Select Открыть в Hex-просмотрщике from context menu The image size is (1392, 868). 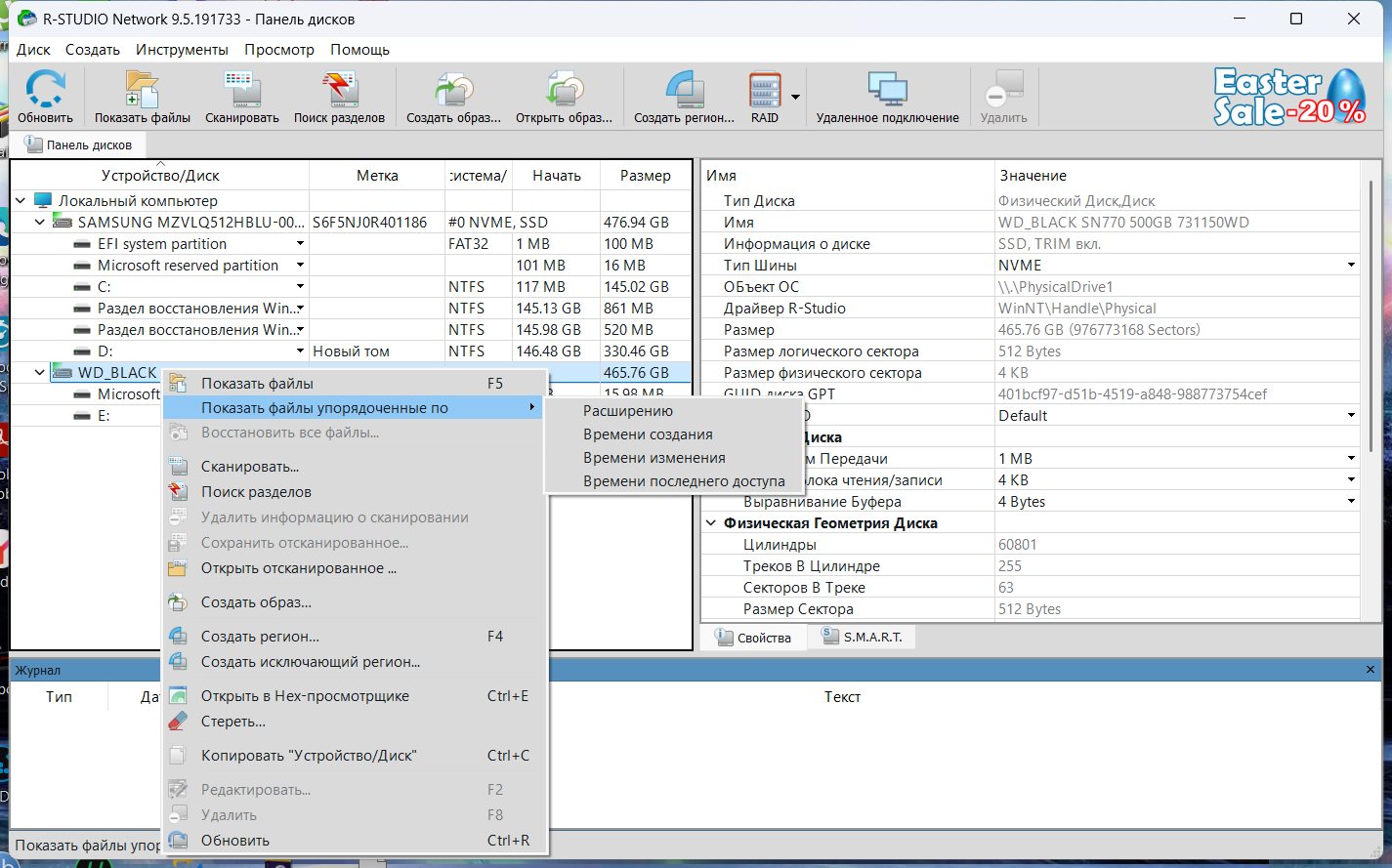305,696
